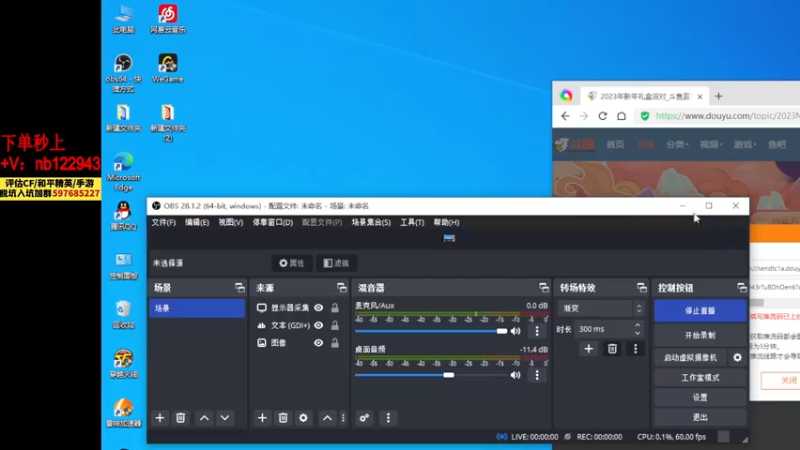Undock the 场景 panel

pos(240,288)
